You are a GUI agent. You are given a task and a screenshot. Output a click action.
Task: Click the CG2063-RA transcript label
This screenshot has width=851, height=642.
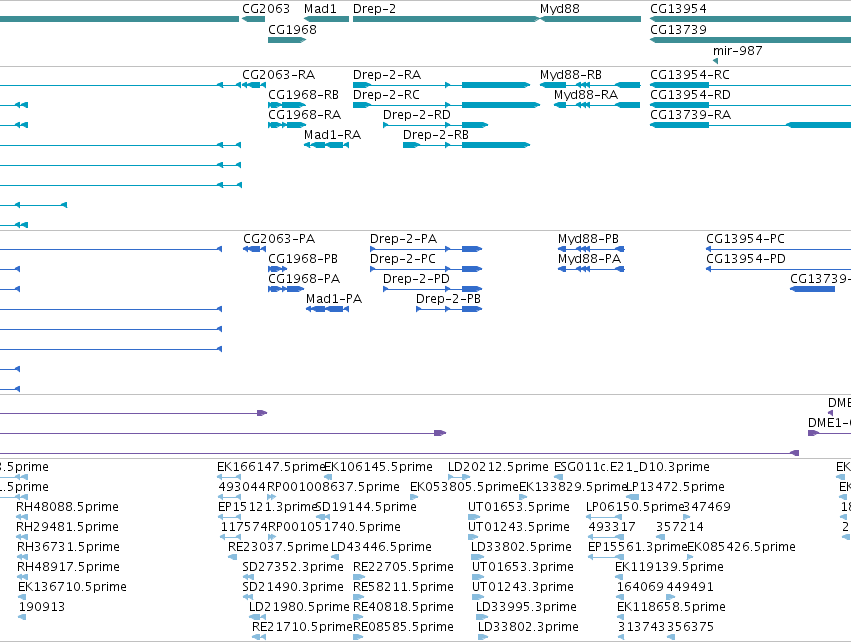coord(278,74)
